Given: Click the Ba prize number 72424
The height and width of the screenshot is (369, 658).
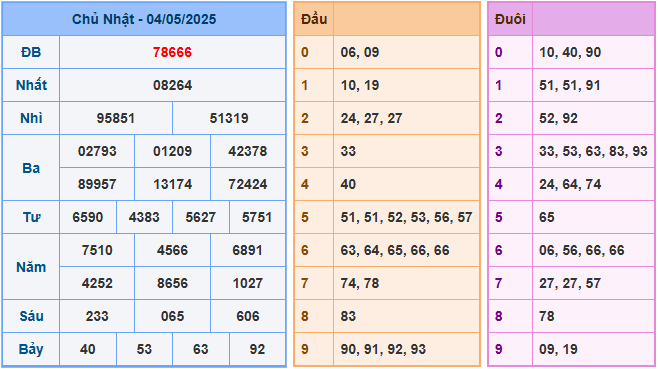Looking at the screenshot, I should pyautogui.click(x=248, y=184).
